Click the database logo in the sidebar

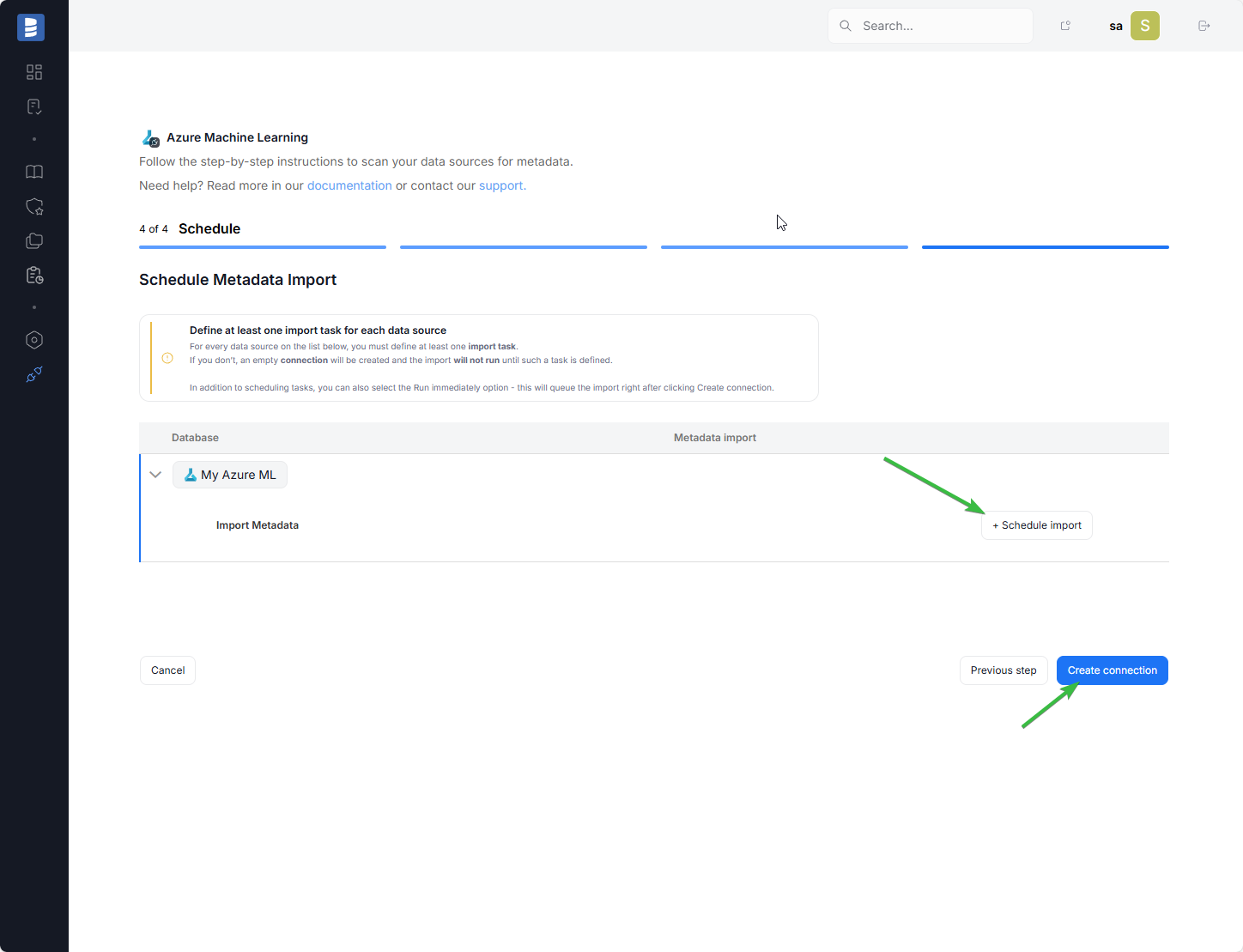[x=31, y=27]
